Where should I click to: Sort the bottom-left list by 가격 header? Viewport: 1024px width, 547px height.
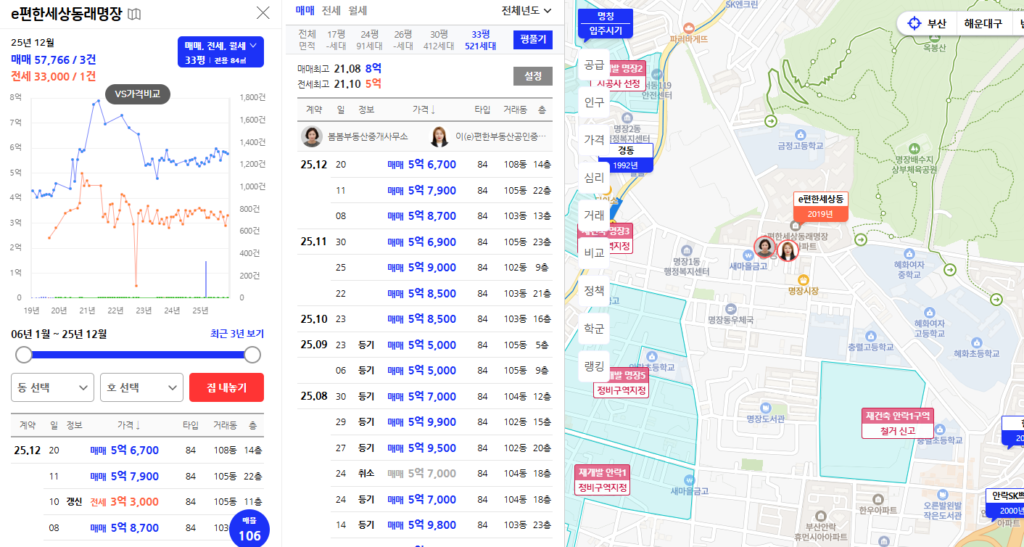[x=129, y=425]
